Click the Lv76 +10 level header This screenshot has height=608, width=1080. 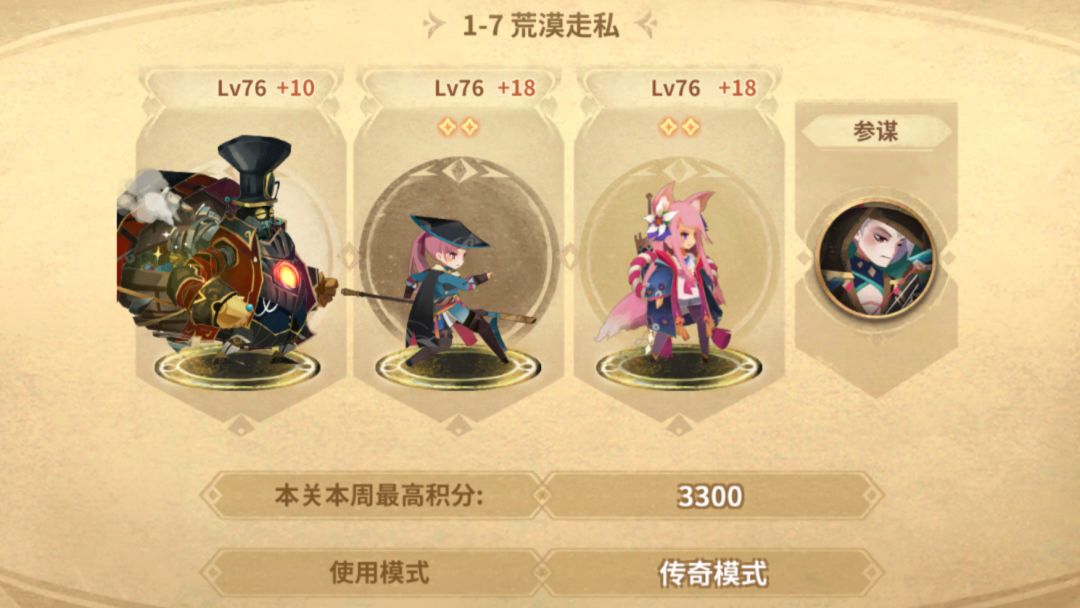[x=266, y=88]
